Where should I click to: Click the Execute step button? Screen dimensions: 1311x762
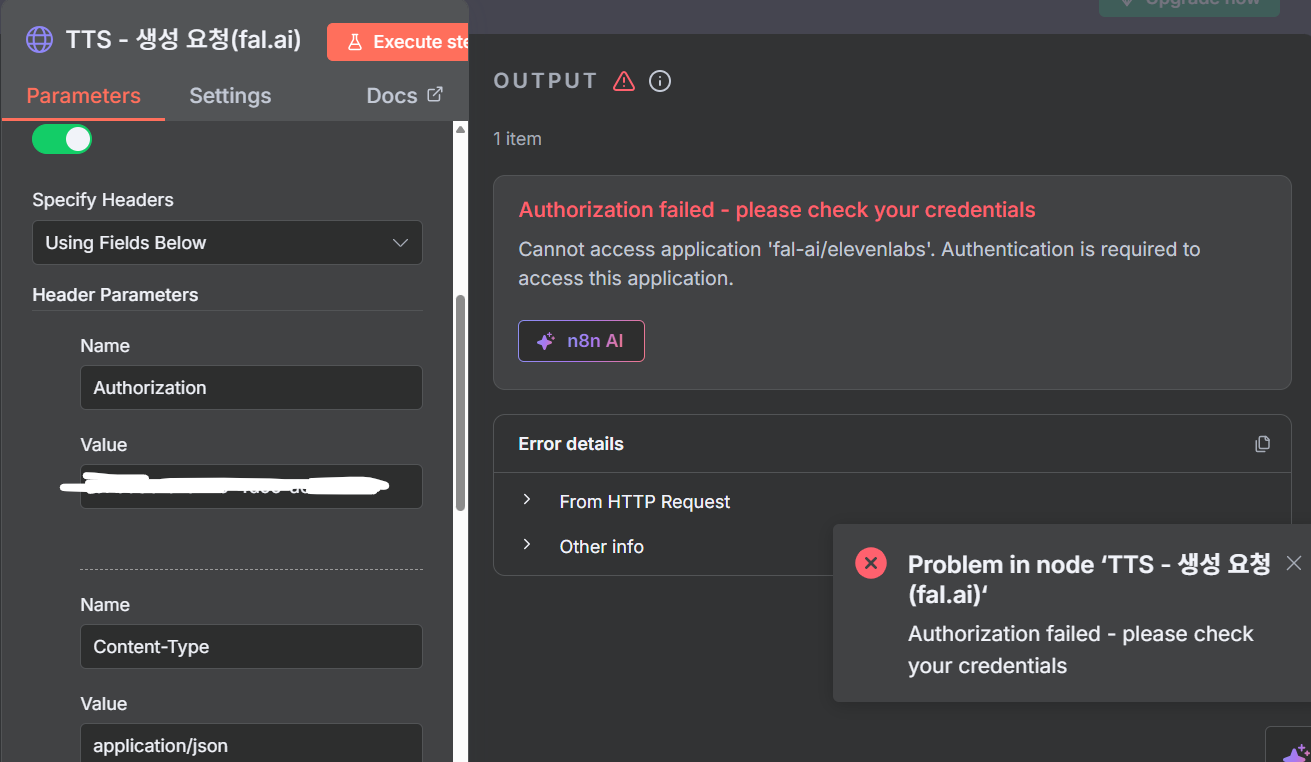point(400,42)
